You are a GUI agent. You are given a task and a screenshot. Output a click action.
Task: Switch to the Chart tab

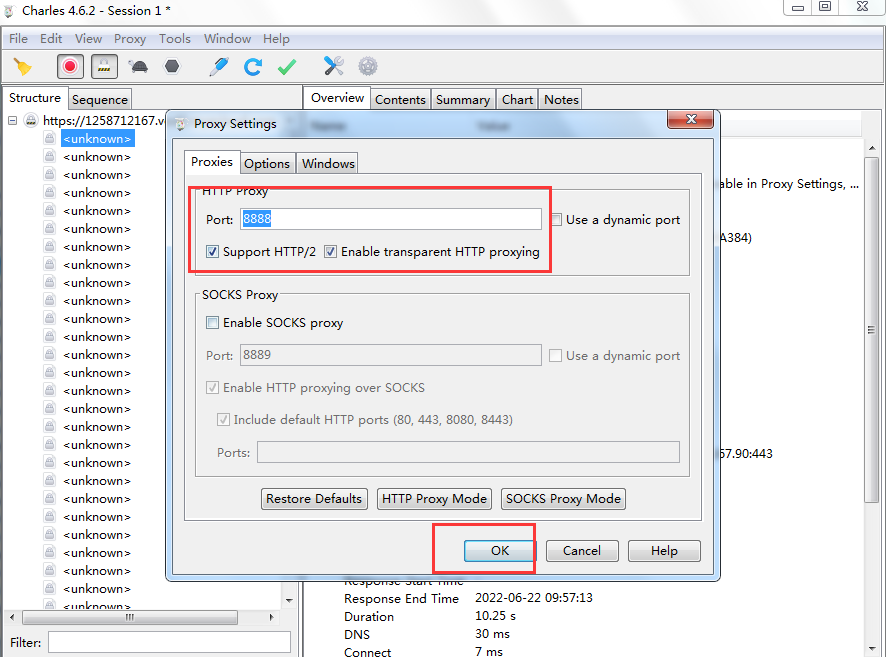(x=517, y=99)
